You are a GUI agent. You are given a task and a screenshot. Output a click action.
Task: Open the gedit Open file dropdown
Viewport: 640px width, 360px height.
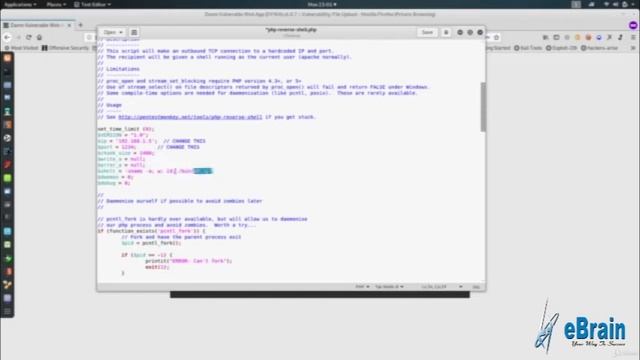pyautogui.click(x=113, y=32)
